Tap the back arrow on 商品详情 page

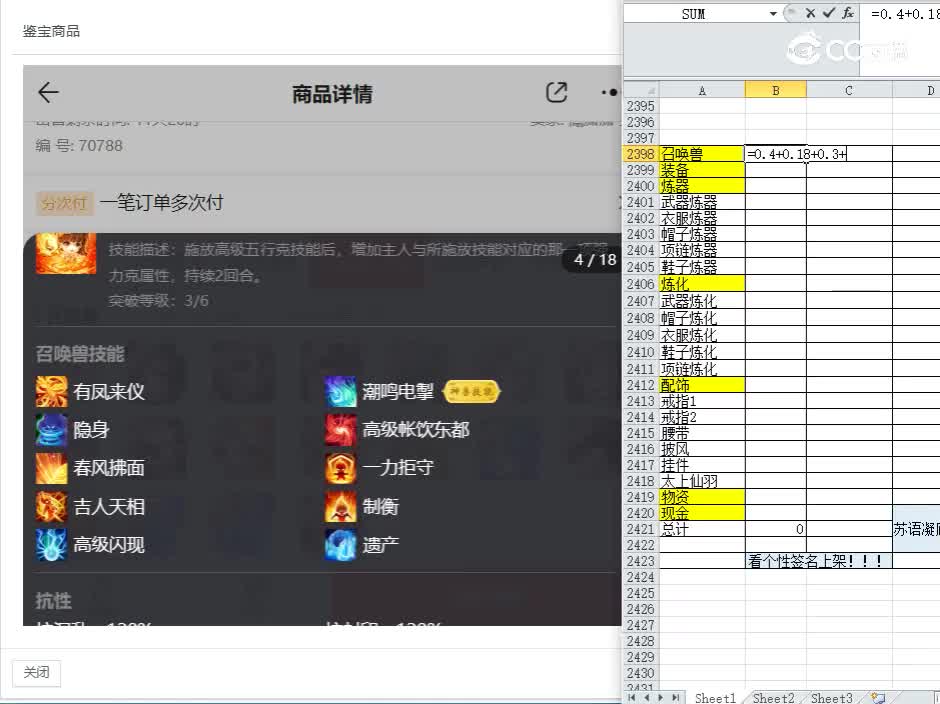click(x=47, y=92)
